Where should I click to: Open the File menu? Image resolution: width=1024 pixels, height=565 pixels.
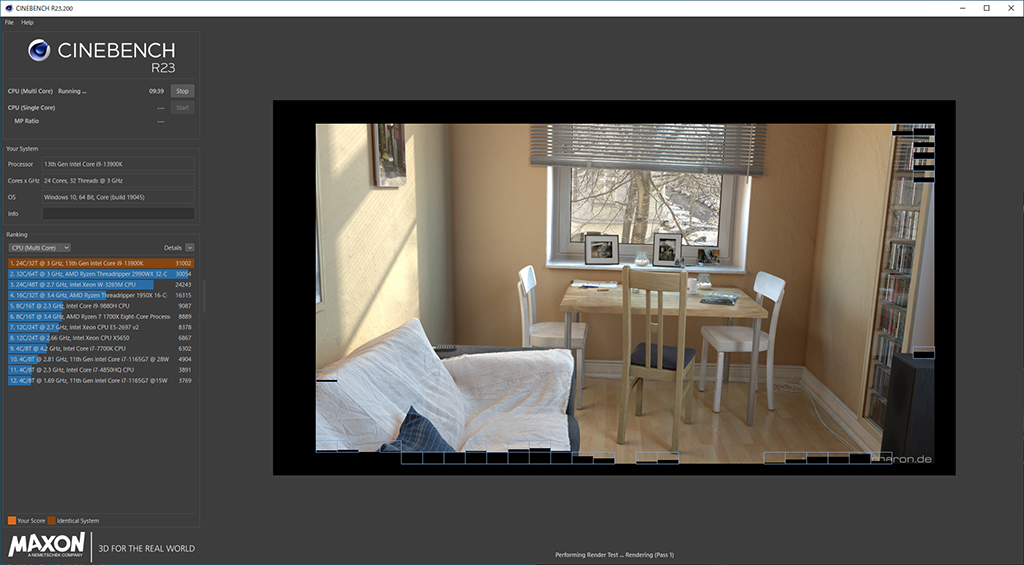9,22
